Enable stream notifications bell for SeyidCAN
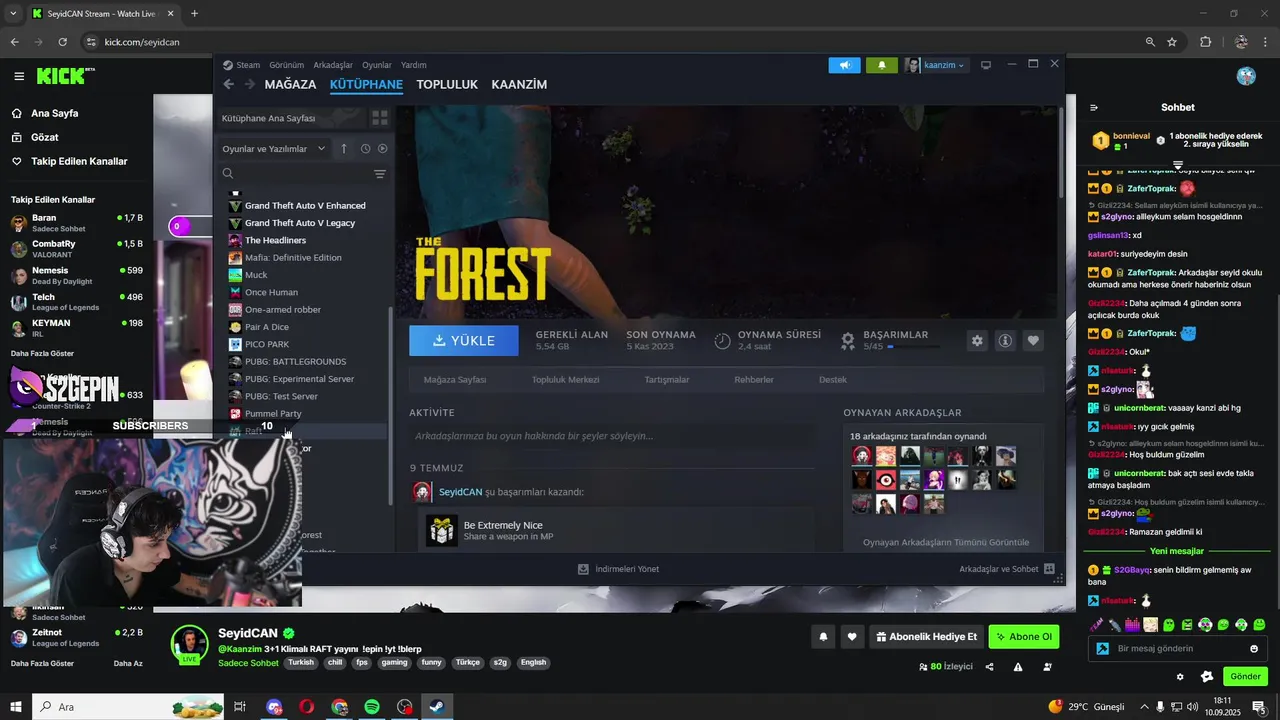Viewport: 1280px width, 720px height. pyautogui.click(x=823, y=637)
